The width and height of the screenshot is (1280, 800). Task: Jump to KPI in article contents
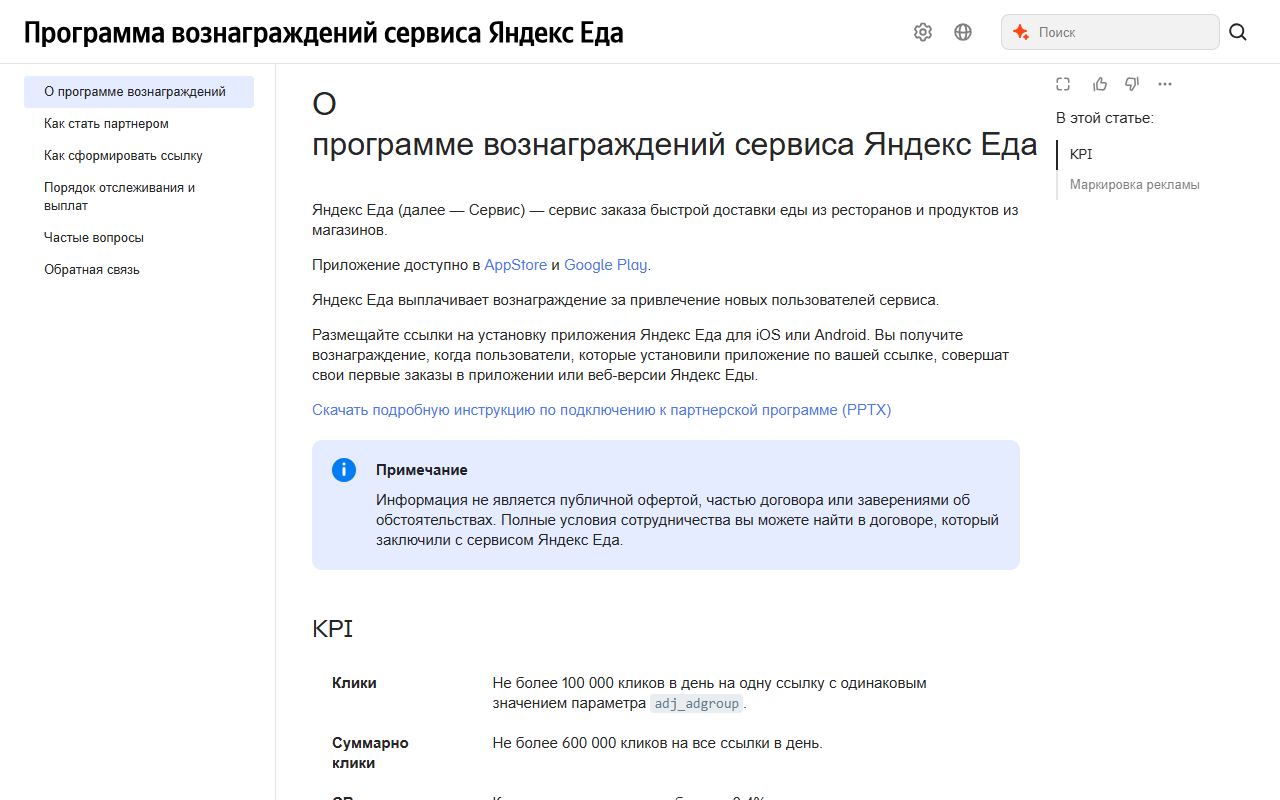[1081, 155]
